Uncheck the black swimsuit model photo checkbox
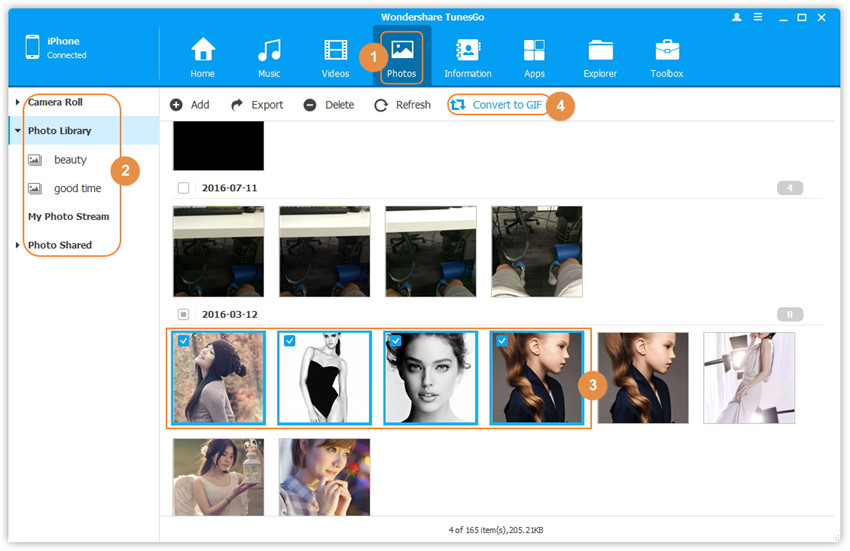 (x=289, y=341)
